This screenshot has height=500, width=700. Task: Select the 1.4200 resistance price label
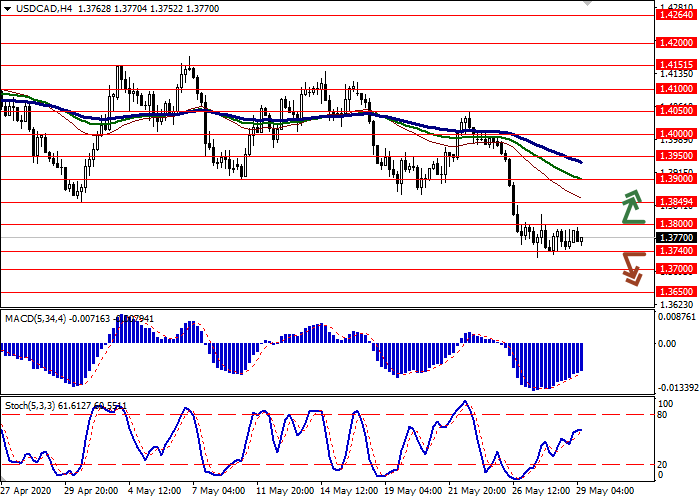[x=677, y=44]
